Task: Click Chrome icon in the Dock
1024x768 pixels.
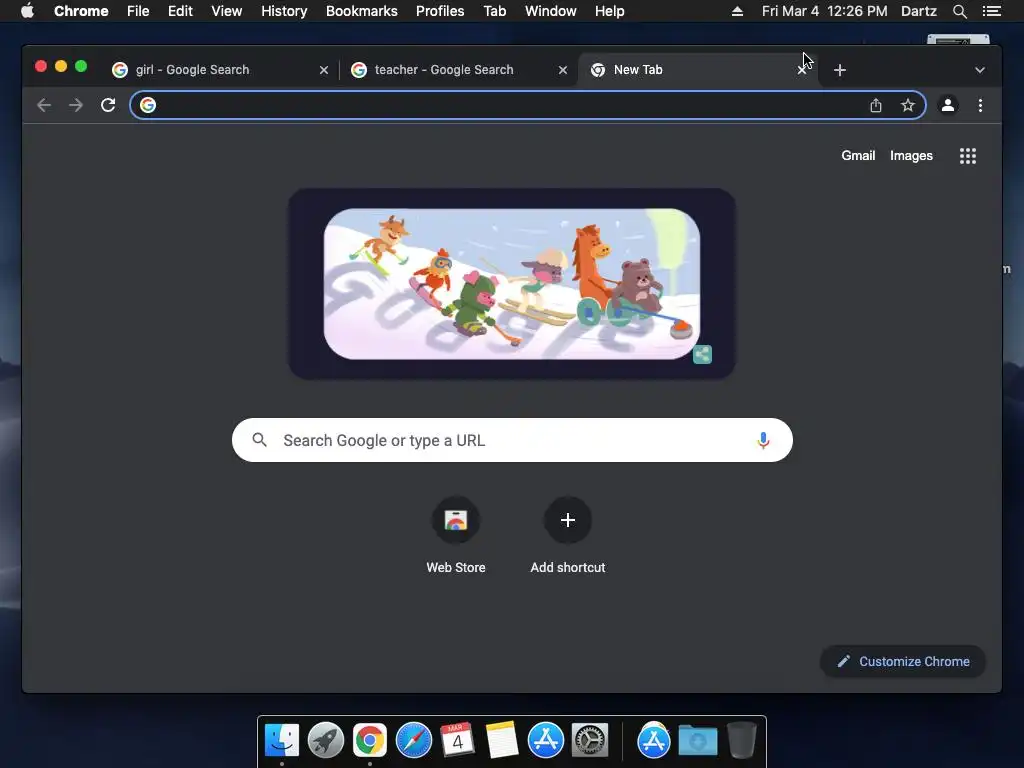Action: [x=370, y=741]
